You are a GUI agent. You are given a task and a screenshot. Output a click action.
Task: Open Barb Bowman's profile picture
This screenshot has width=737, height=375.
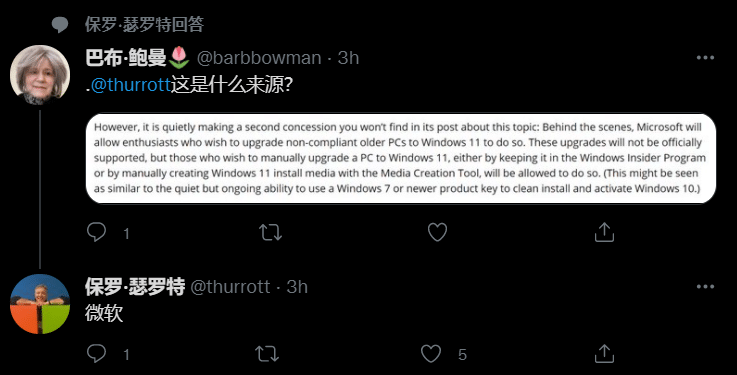tap(40, 75)
